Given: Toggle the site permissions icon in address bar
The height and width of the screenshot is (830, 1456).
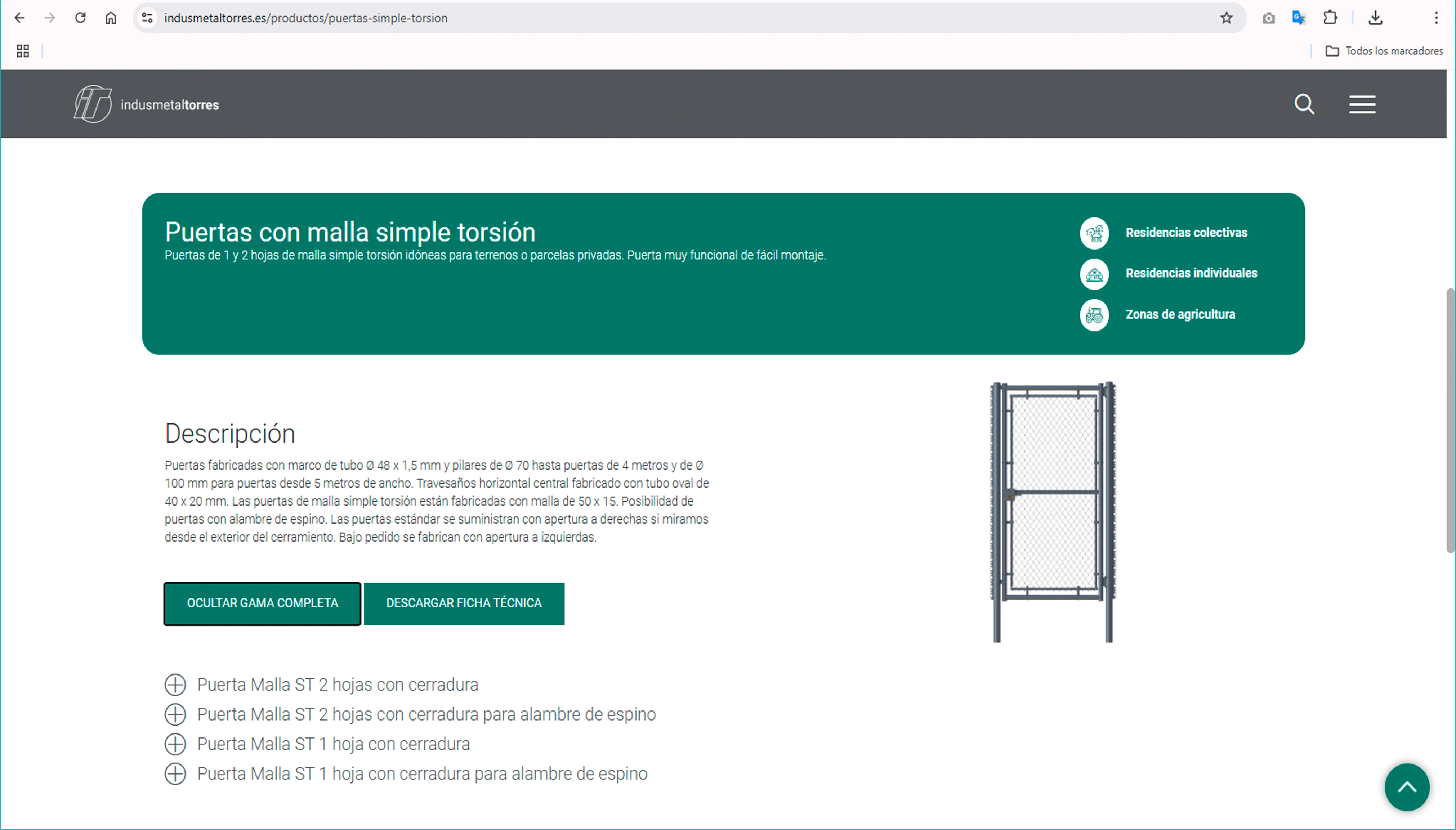Looking at the screenshot, I should [147, 18].
